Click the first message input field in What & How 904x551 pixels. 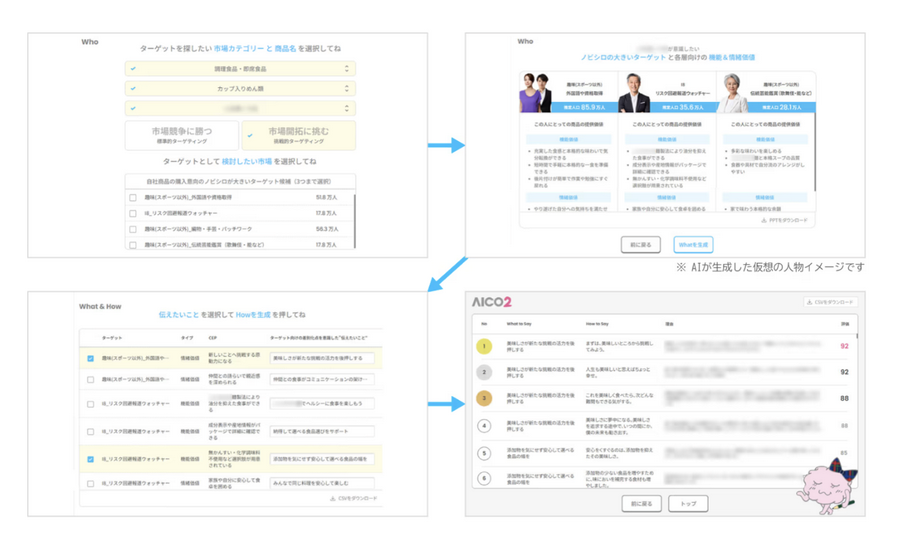click(321, 358)
